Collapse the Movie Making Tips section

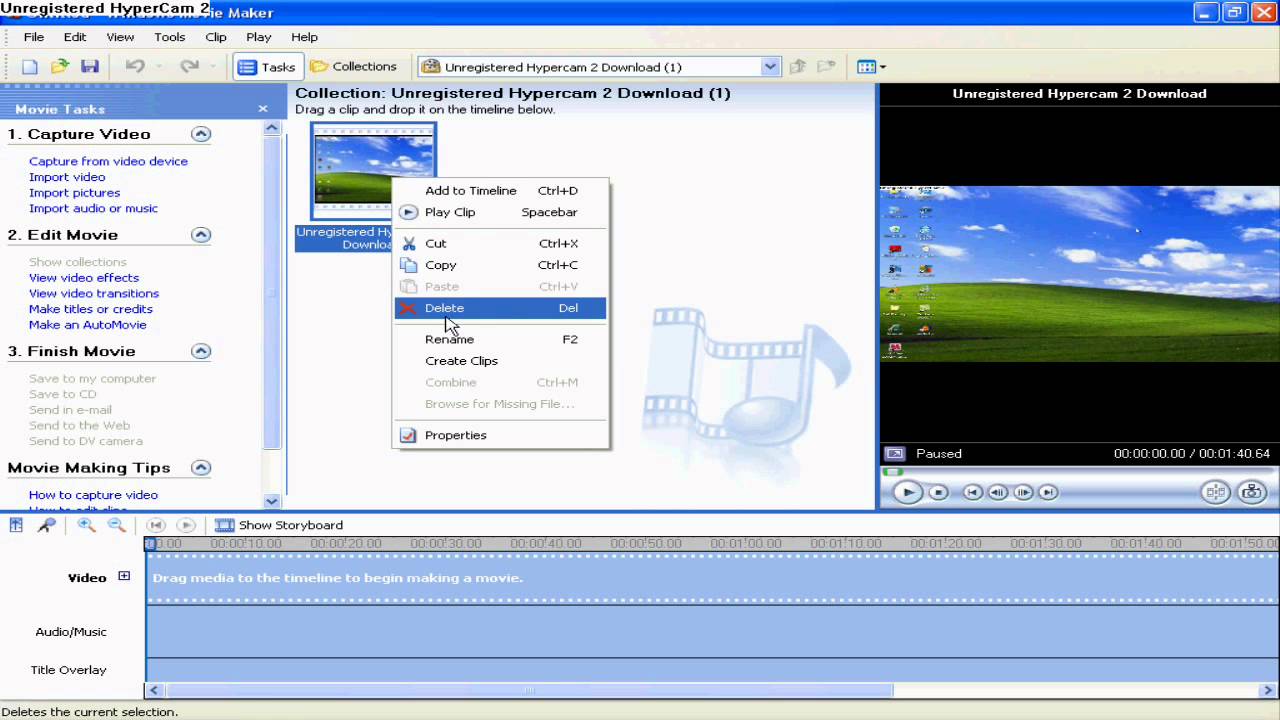(201, 468)
